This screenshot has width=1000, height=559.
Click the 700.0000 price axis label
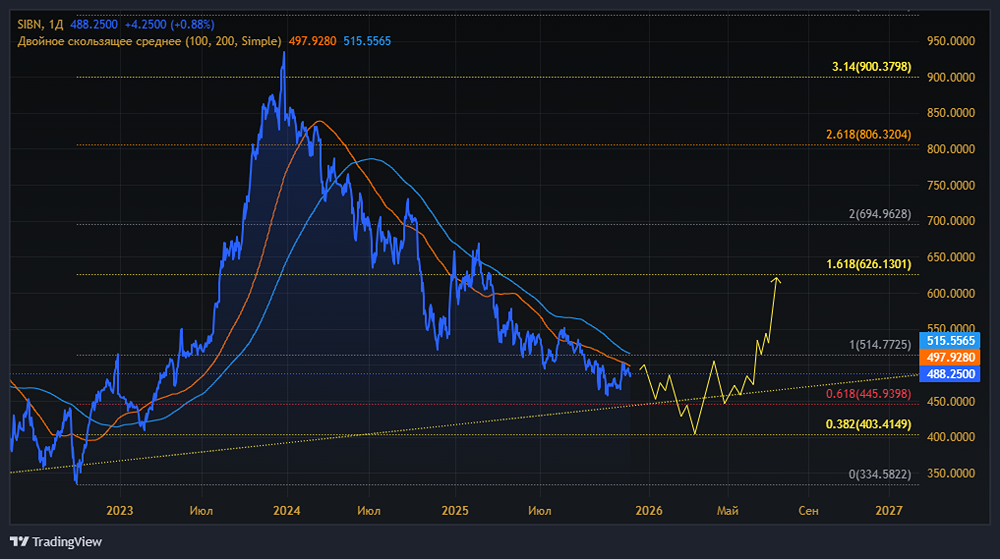[x=951, y=221]
